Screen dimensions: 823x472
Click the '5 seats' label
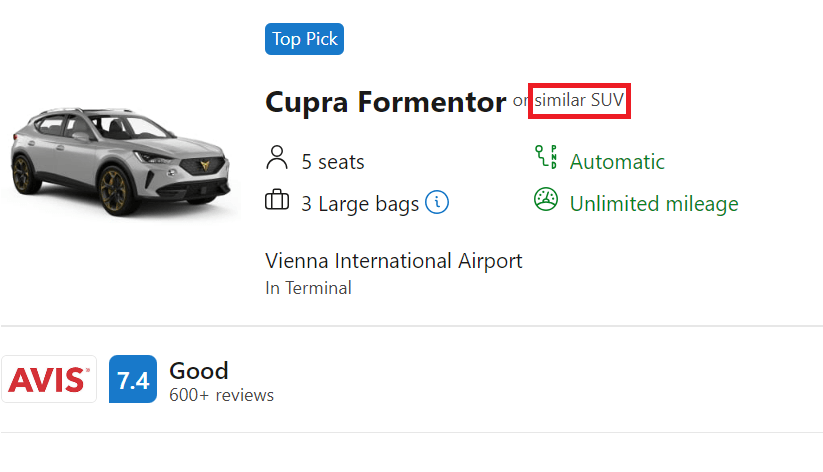333,162
